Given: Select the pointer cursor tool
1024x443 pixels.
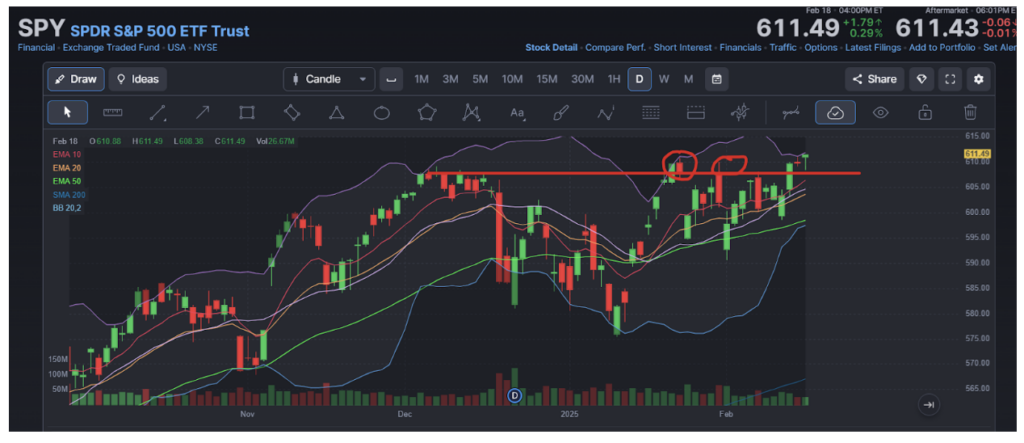Looking at the screenshot, I should tap(68, 112).
